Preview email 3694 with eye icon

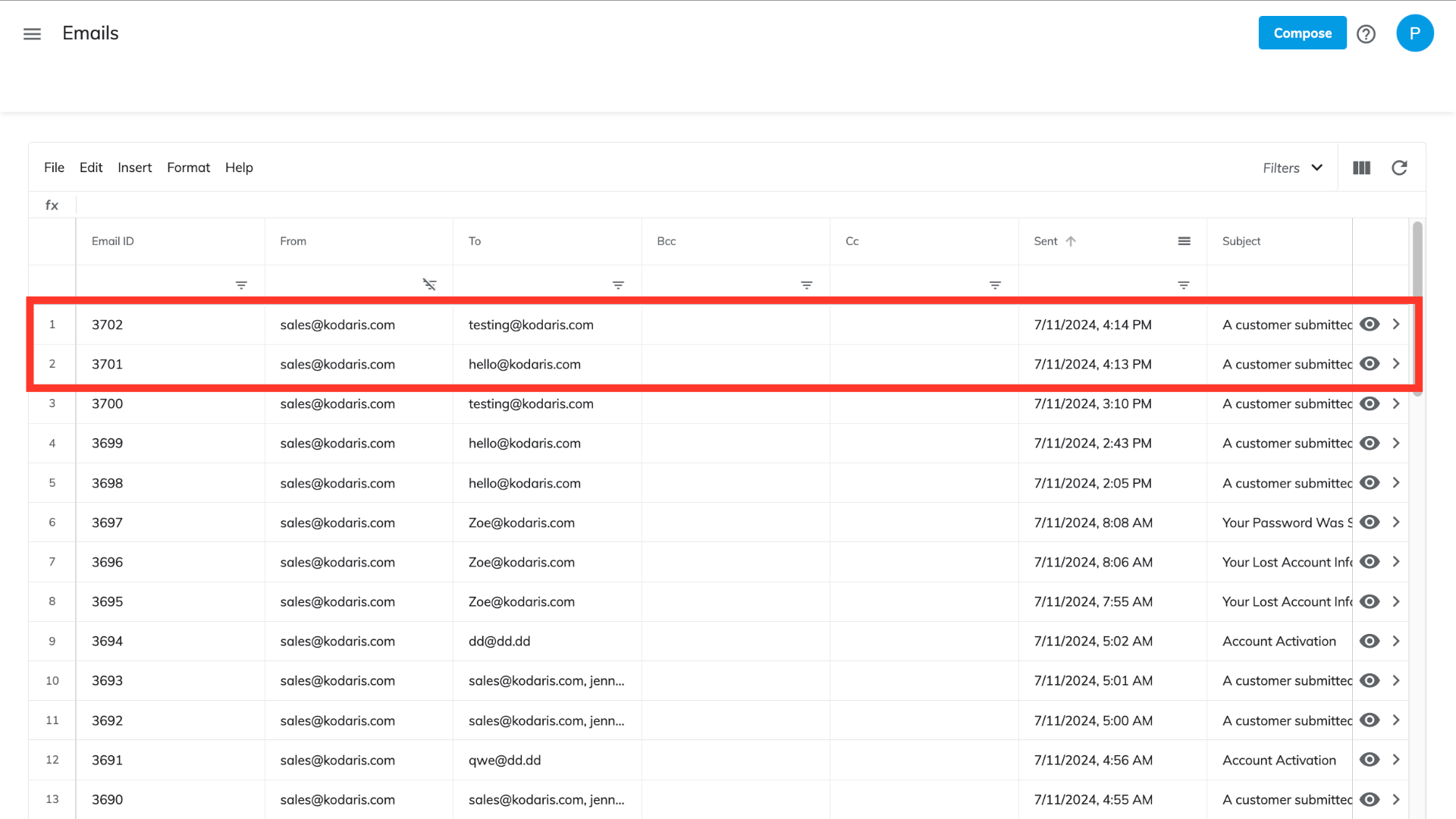click(1369, 642)
